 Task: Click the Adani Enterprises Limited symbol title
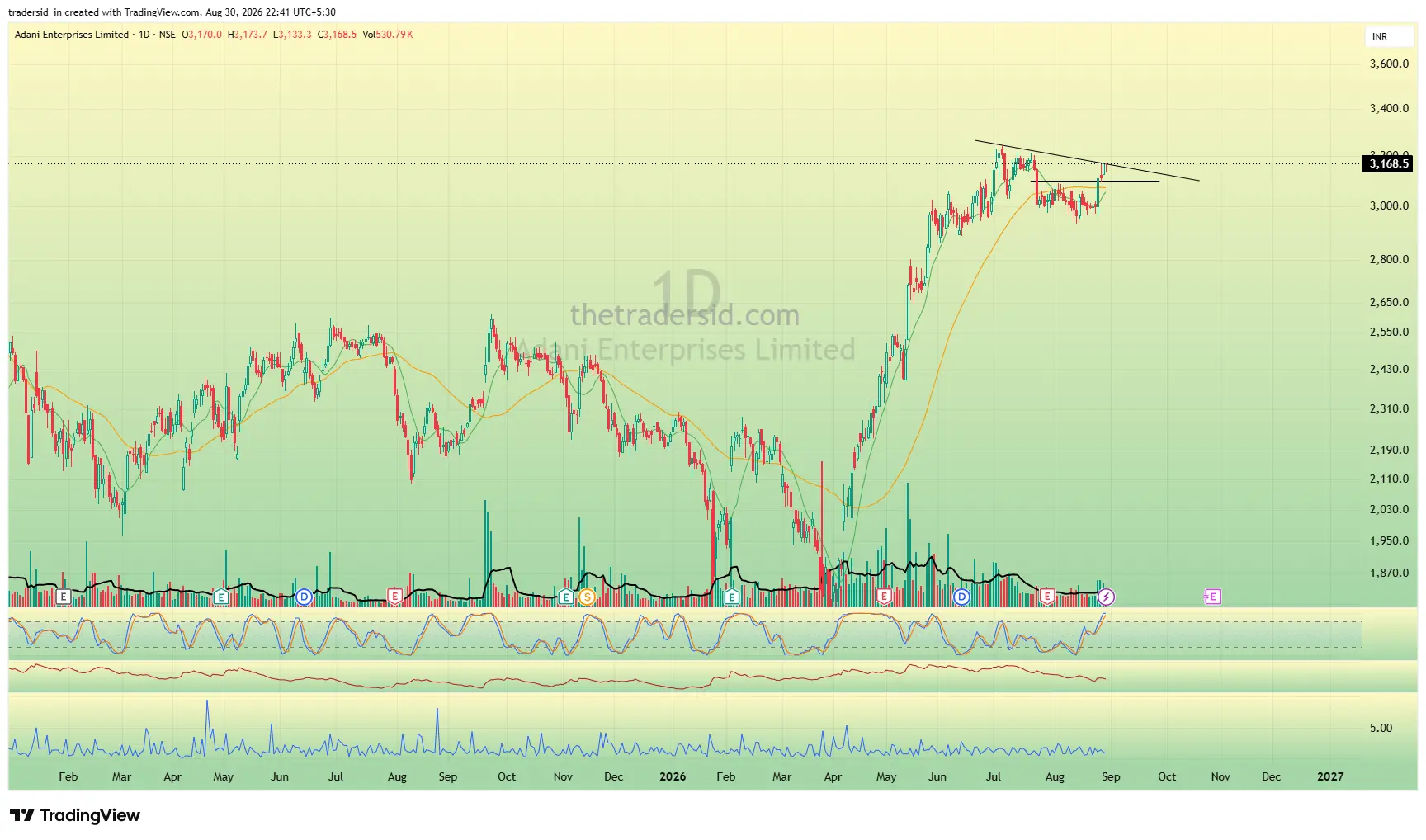point(72,35)
